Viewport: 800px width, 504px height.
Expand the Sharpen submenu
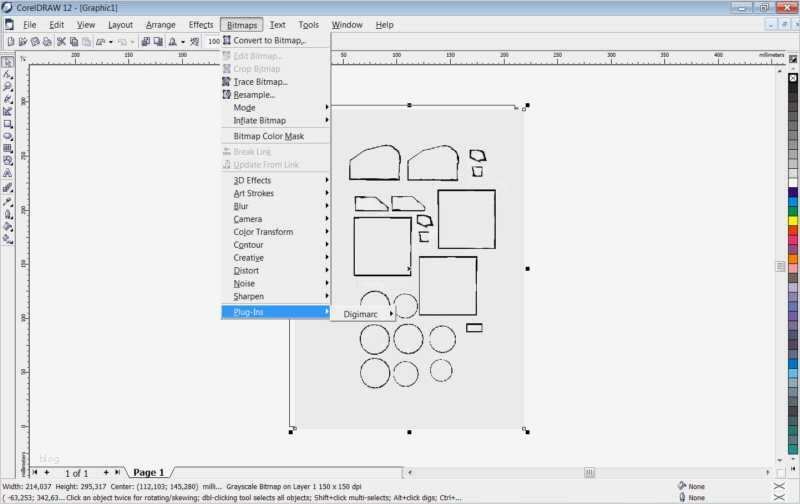pos(276,296)
